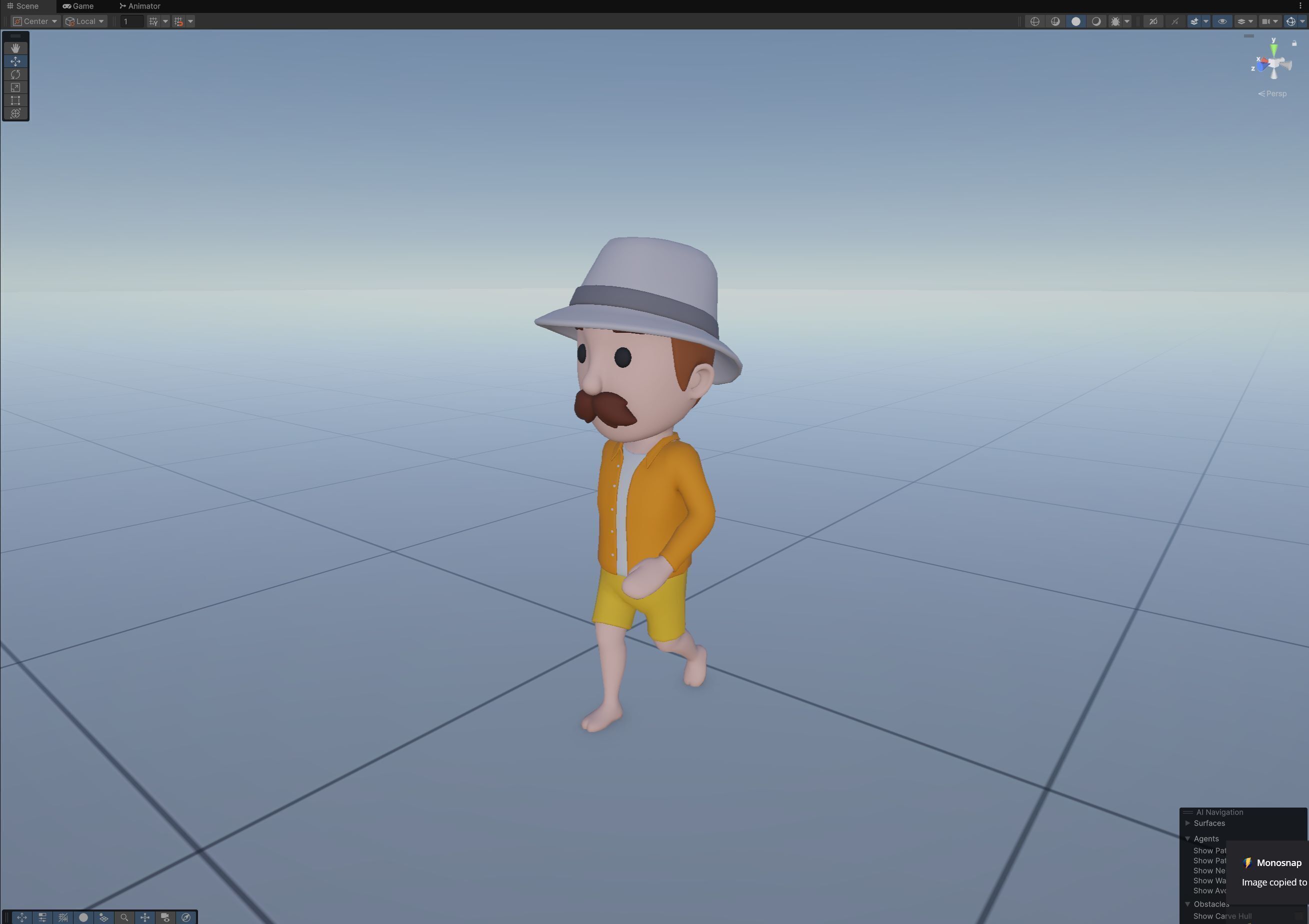Open the gizmos dropdown arrow
Viewport: 1309px width, 924px height.
coord(1302,21)
